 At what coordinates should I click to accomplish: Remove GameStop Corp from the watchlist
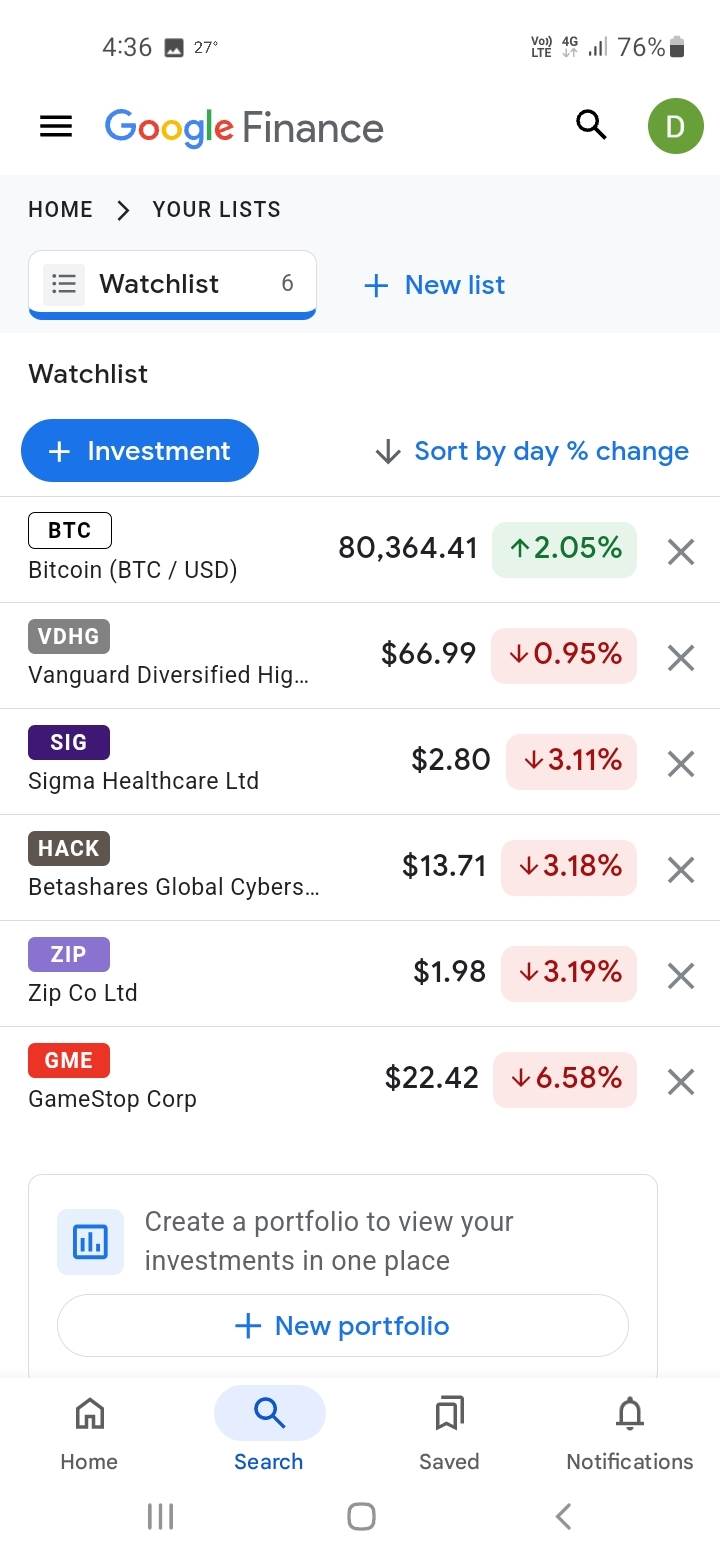680,1081
